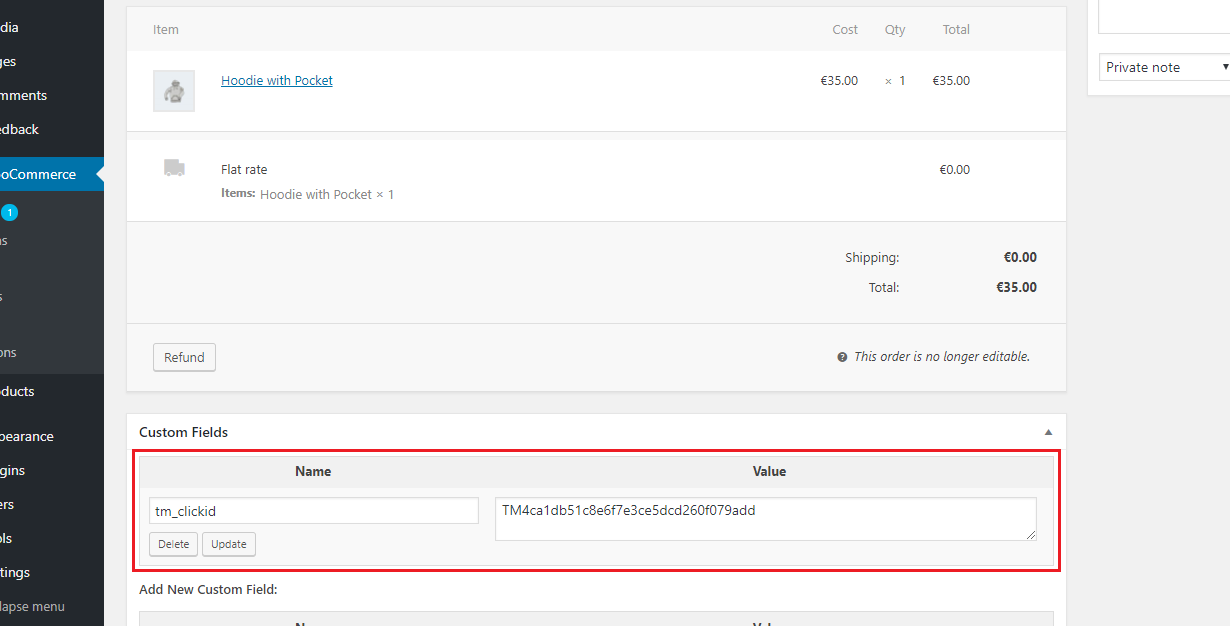Click the help icon beside the order-not-editable notice
This screenshot has width=1230, height=626.
click(x=842, y=357)
